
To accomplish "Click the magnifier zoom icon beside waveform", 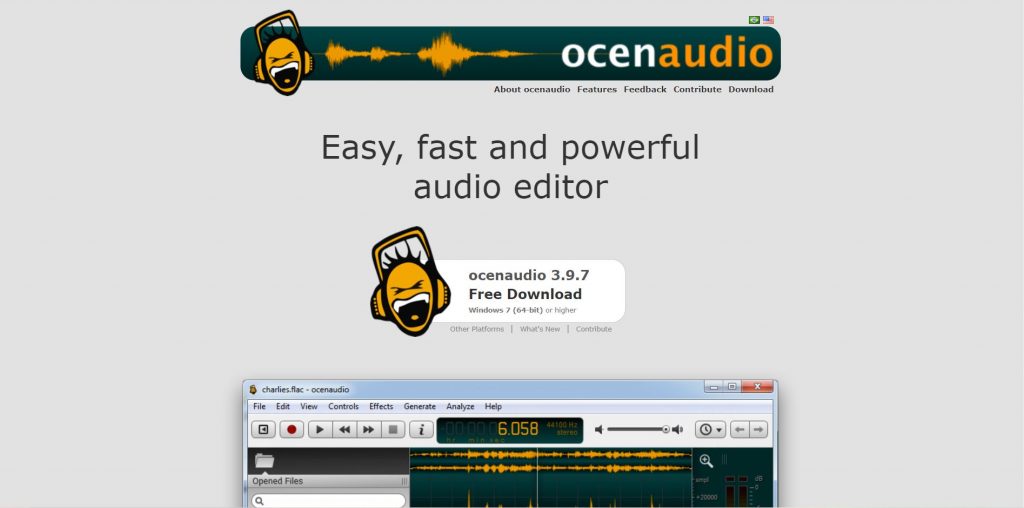I will click(x=706, y=461).
